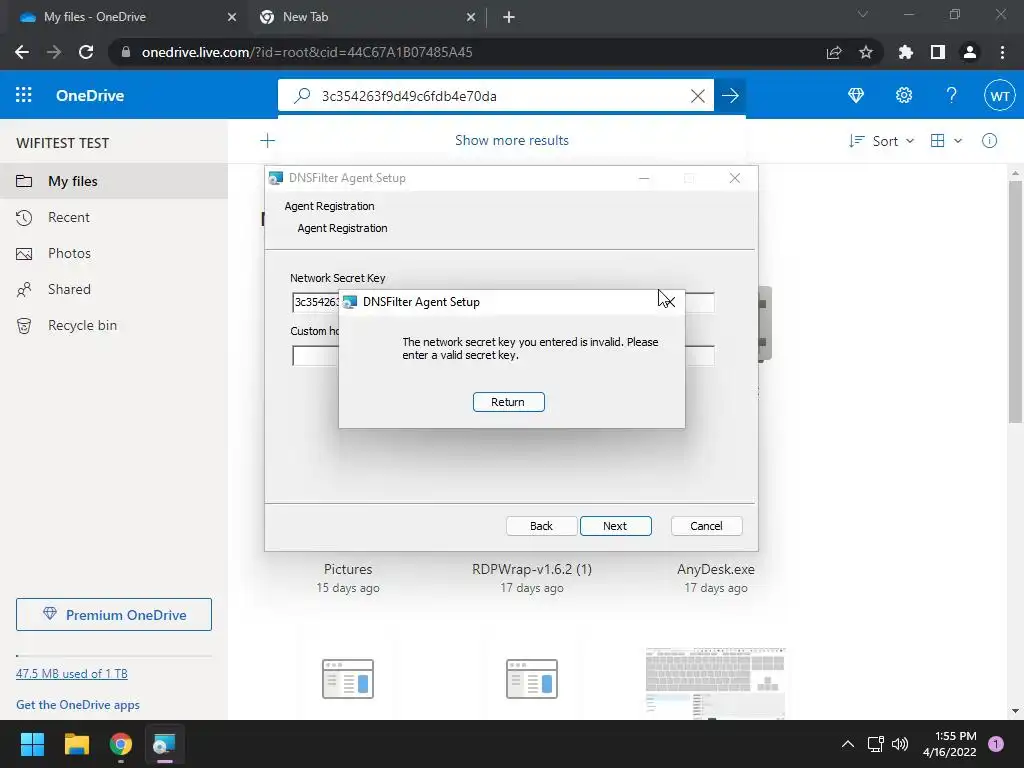Image resolution: width=1024 pixels, height=768 pixels.
Task: Reload the page
Action: tap(86, 52)
